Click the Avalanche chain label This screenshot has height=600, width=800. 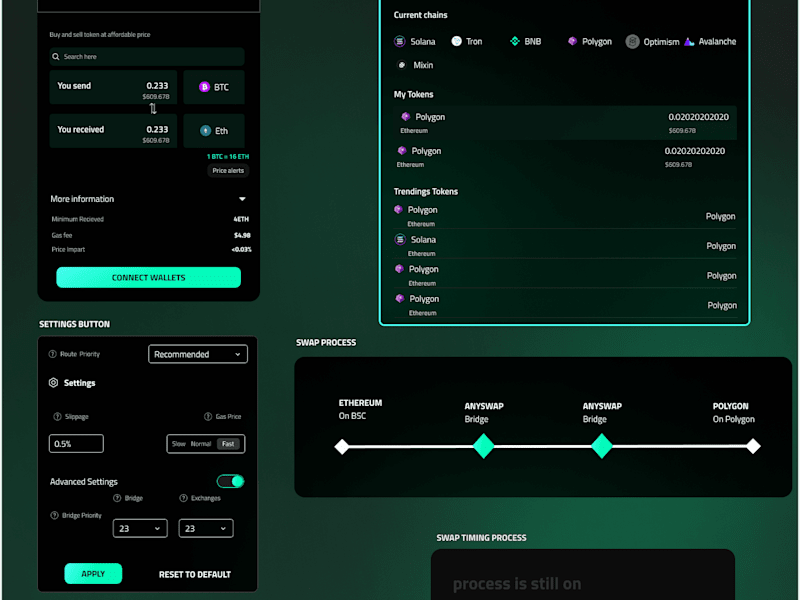pos(717,41)
